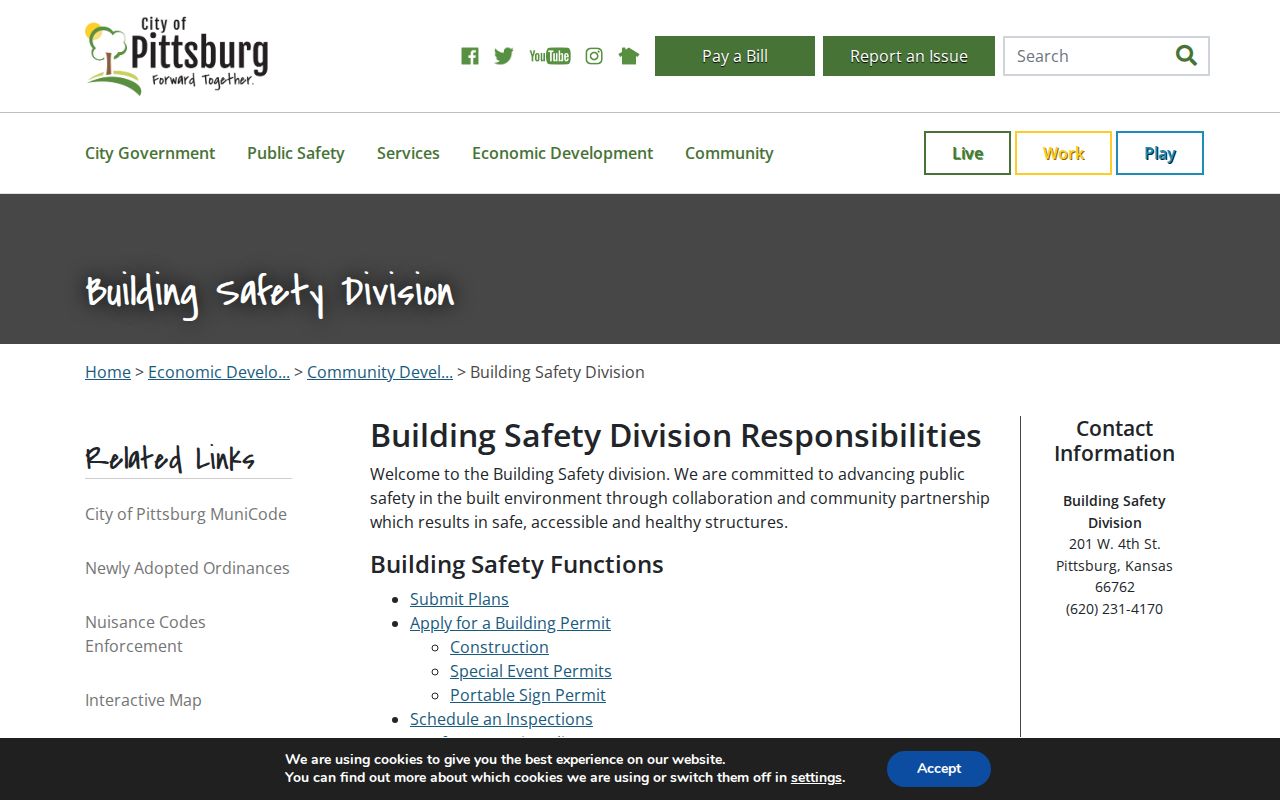The image size is (1280, 800).
Task: Follow the Submit Plans link
Action: pyautogui.click(x=459, y=599)
